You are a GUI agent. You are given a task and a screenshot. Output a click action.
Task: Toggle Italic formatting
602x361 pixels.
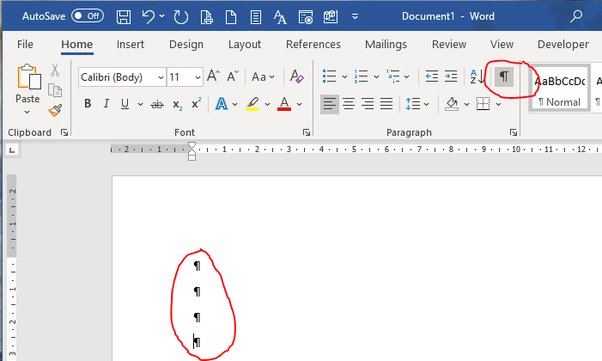point(106,104)
